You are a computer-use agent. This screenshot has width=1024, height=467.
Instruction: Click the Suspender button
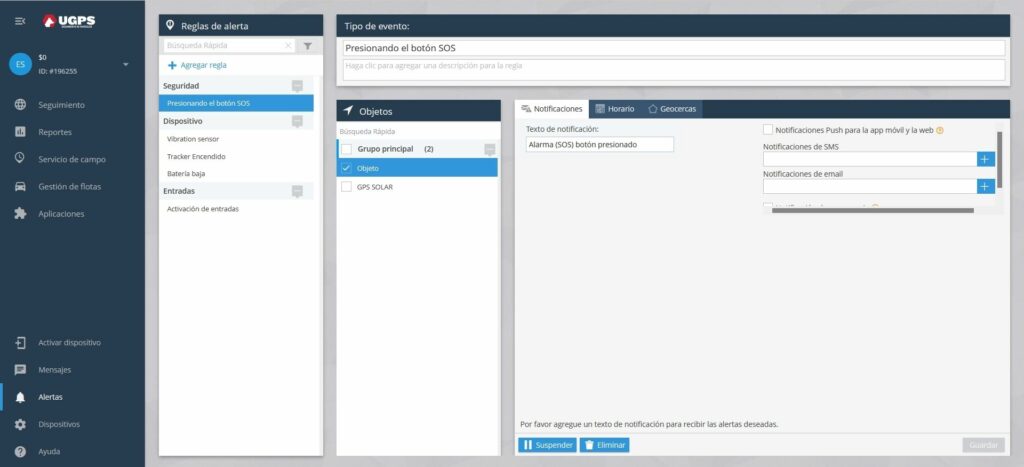[x=547, y=445]
